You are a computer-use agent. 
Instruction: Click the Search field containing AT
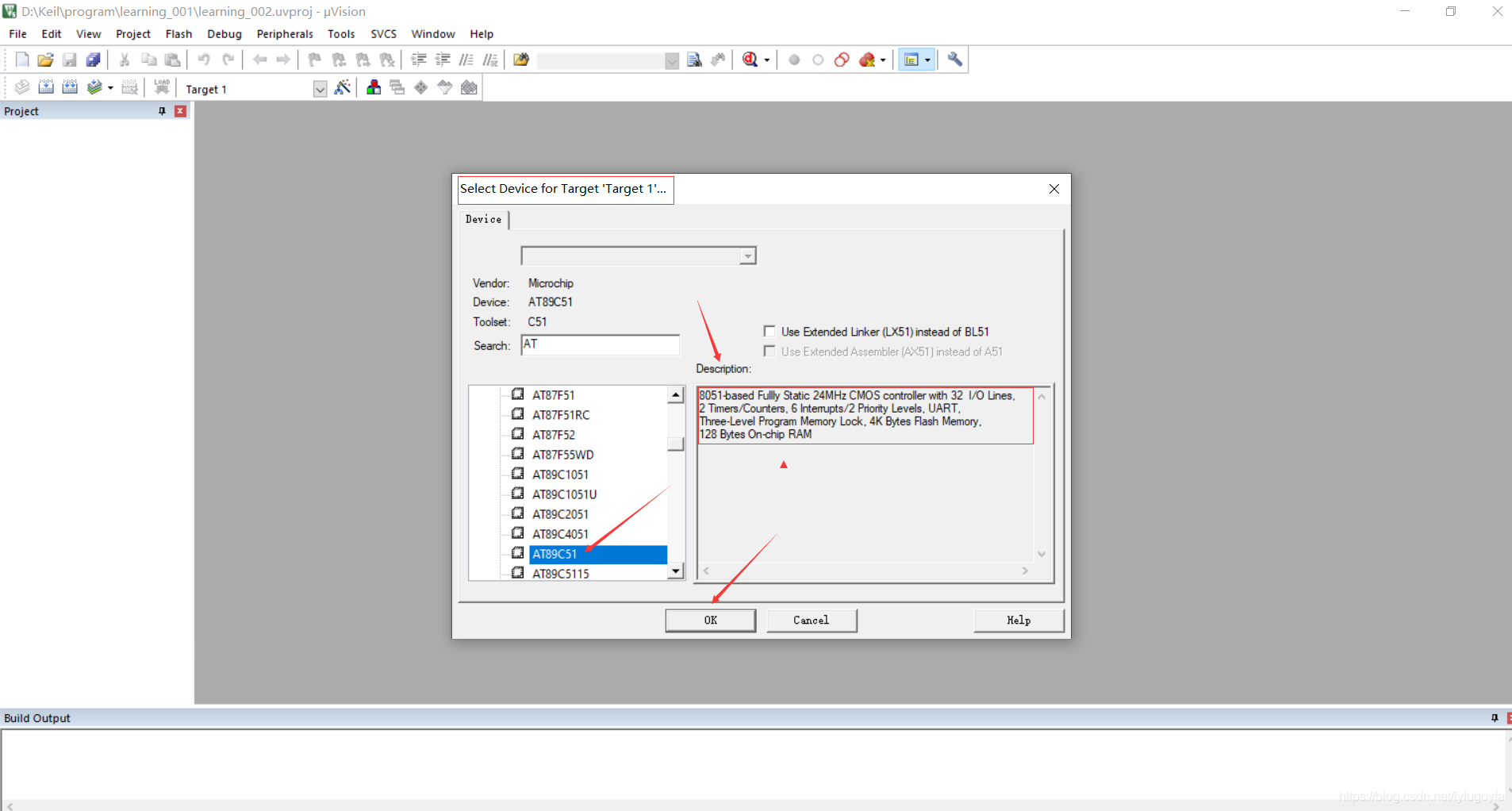pyautogui.click(x=601, y=344)
